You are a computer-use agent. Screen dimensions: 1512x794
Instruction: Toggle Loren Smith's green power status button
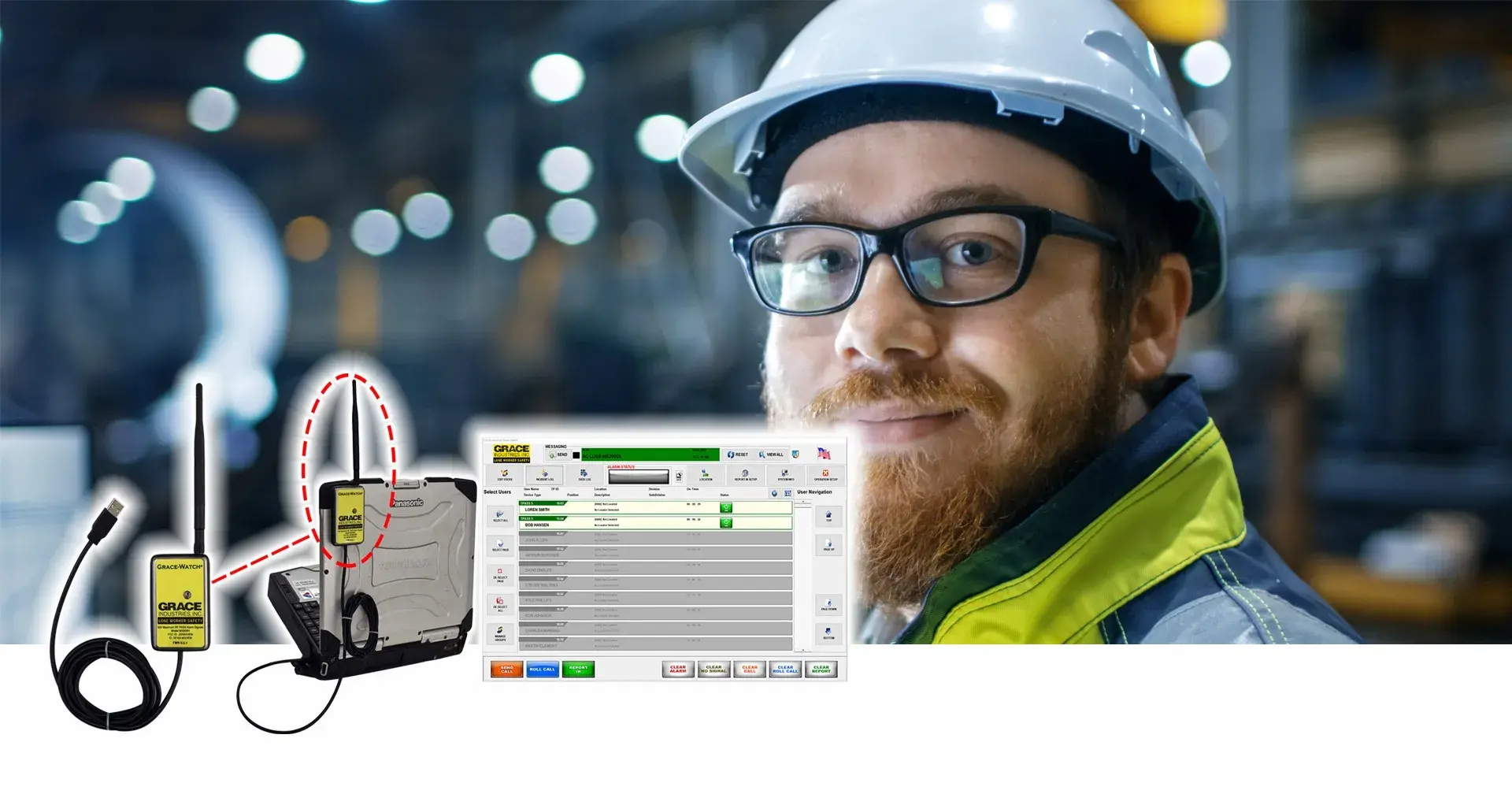coord(726,508)
